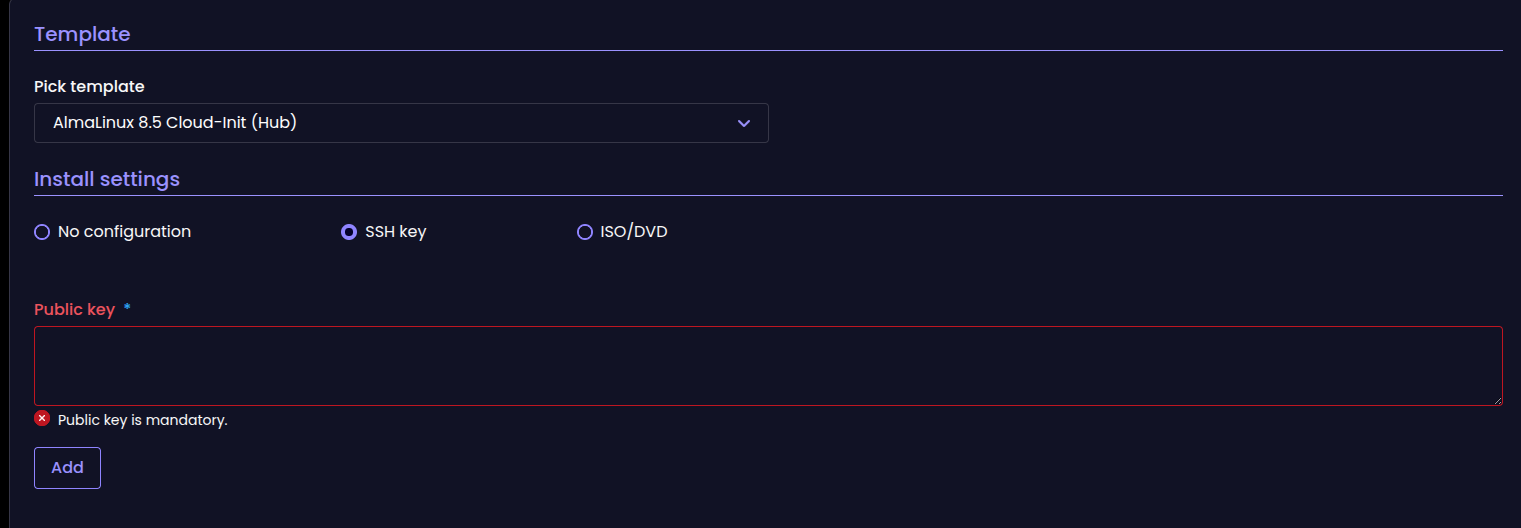Open the Pick template dropdown
The width and height of the screenshot is (1521, 528).
point(400,123)
